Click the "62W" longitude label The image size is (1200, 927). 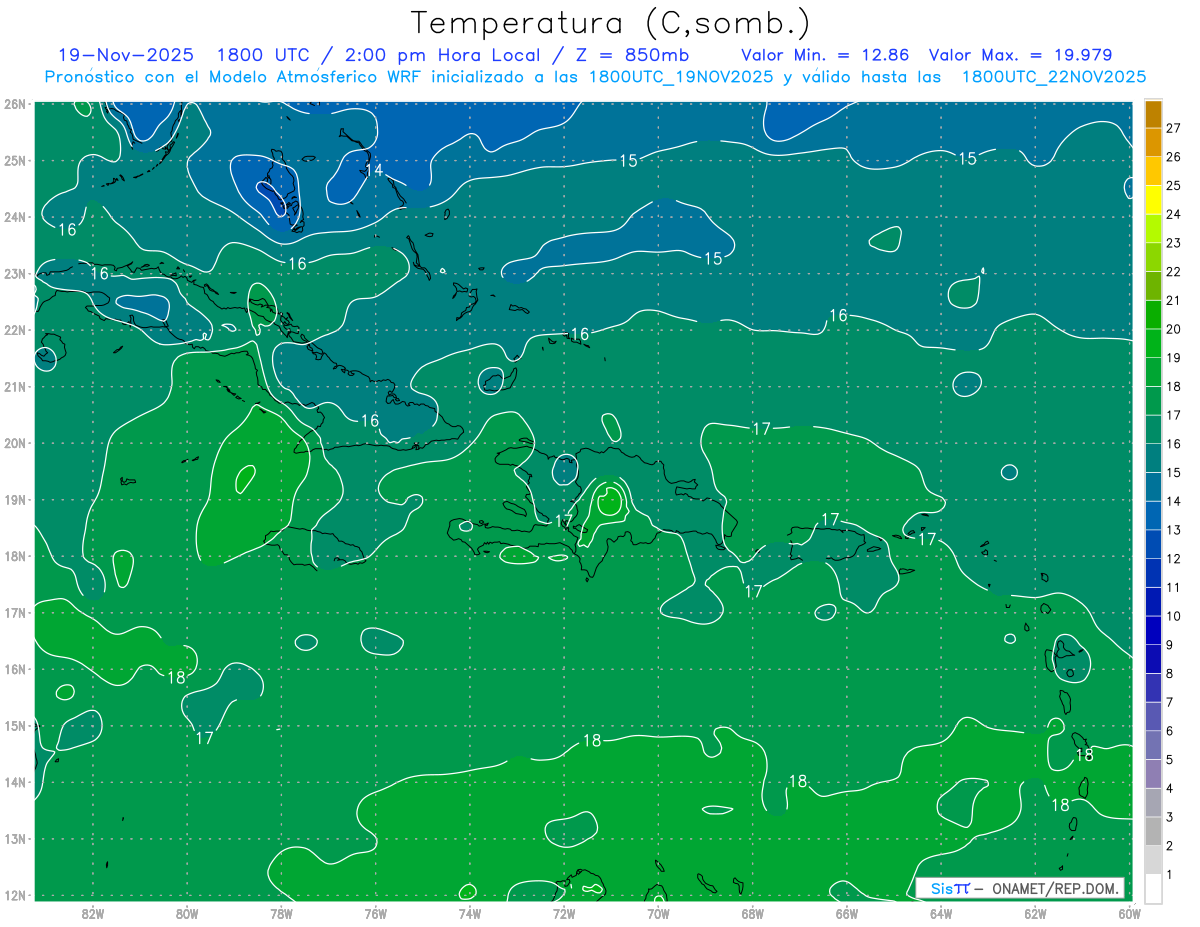(x=1035, y=913)
